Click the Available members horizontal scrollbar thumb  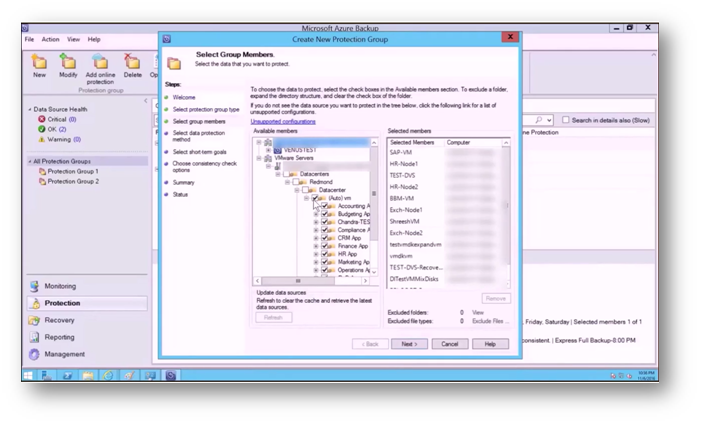tap(298, 281)
